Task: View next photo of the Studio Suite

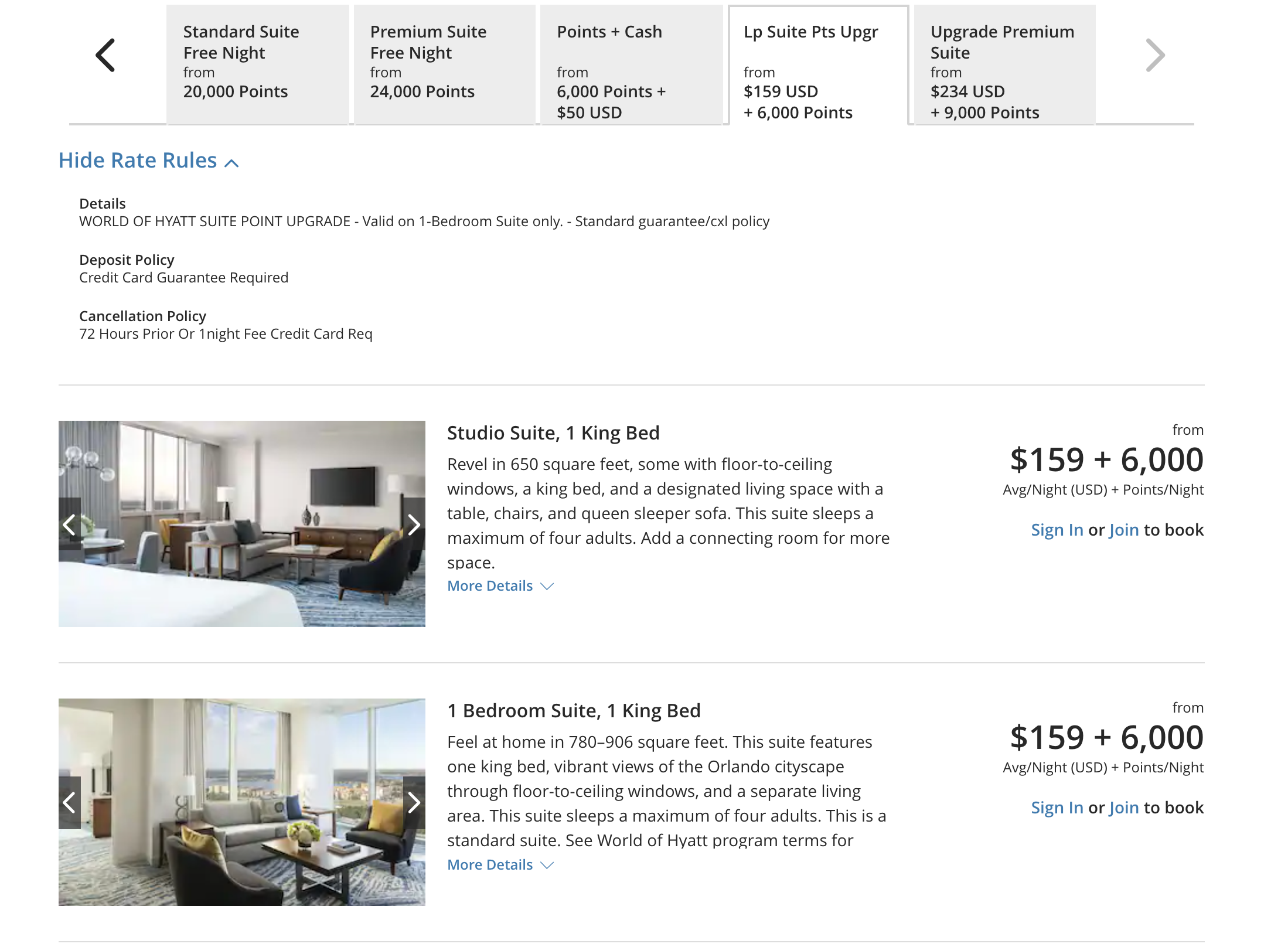Action: (x=414, y=526)
